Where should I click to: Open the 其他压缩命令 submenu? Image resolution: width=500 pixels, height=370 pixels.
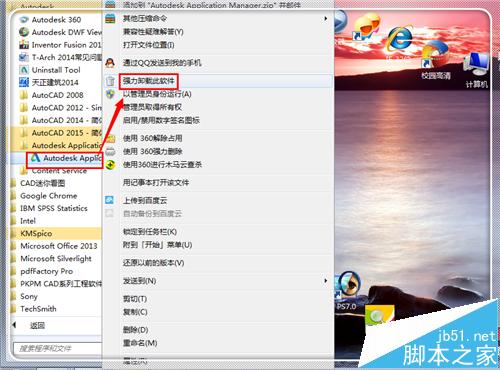pos(218,18)
